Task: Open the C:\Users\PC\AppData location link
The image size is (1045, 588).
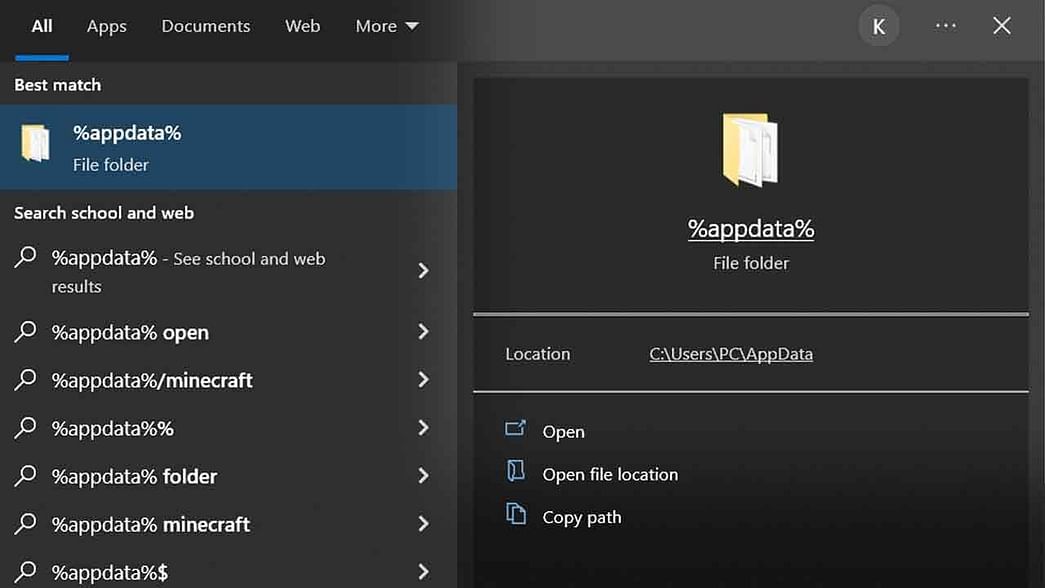Action: point(731,354)
